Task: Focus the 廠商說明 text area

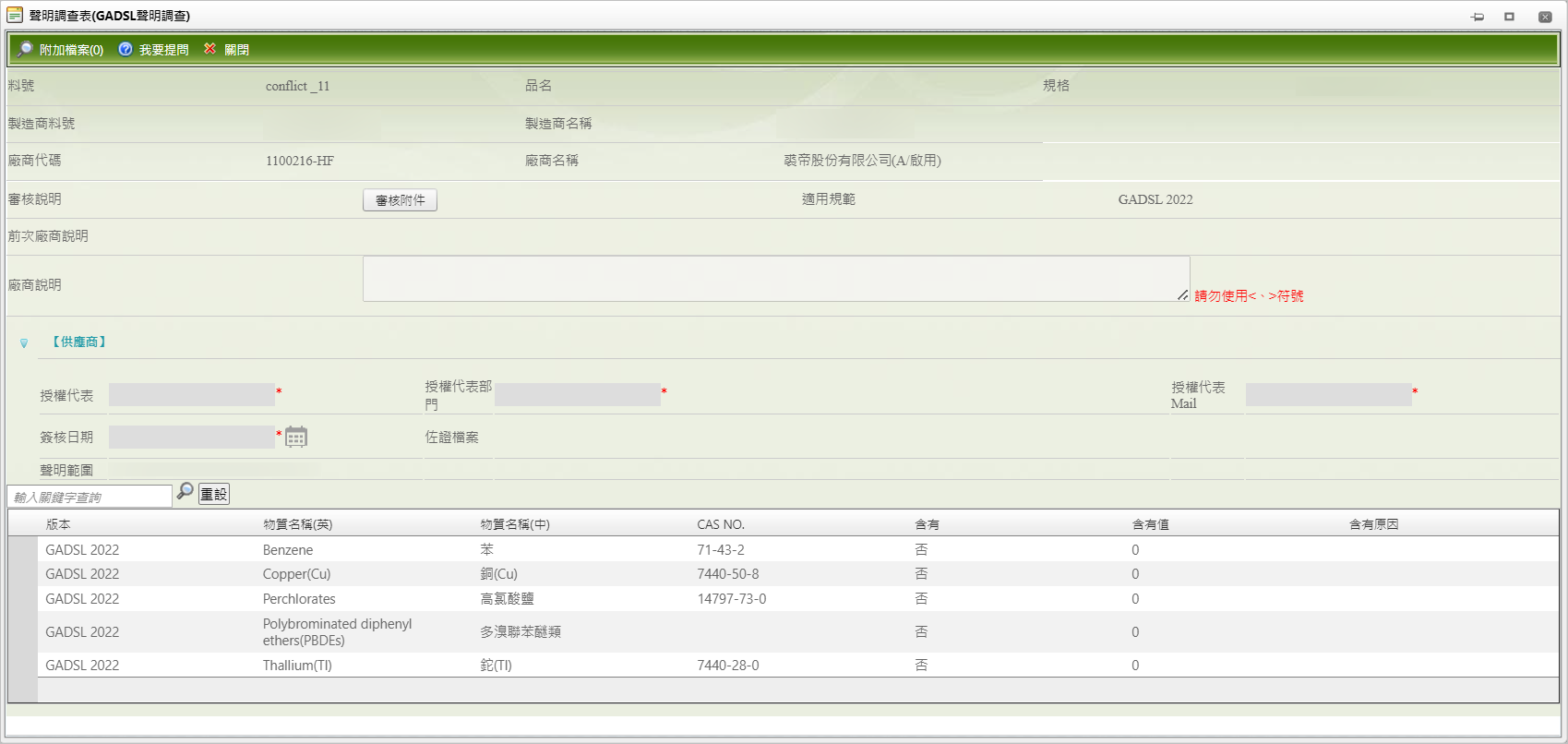Action: [x=776, y=279]
